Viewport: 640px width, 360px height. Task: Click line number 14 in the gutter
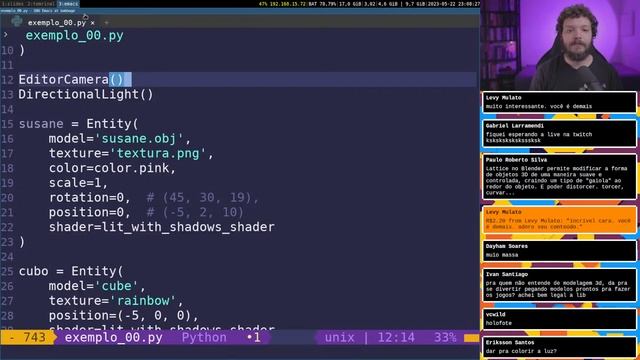pos(7,109)
